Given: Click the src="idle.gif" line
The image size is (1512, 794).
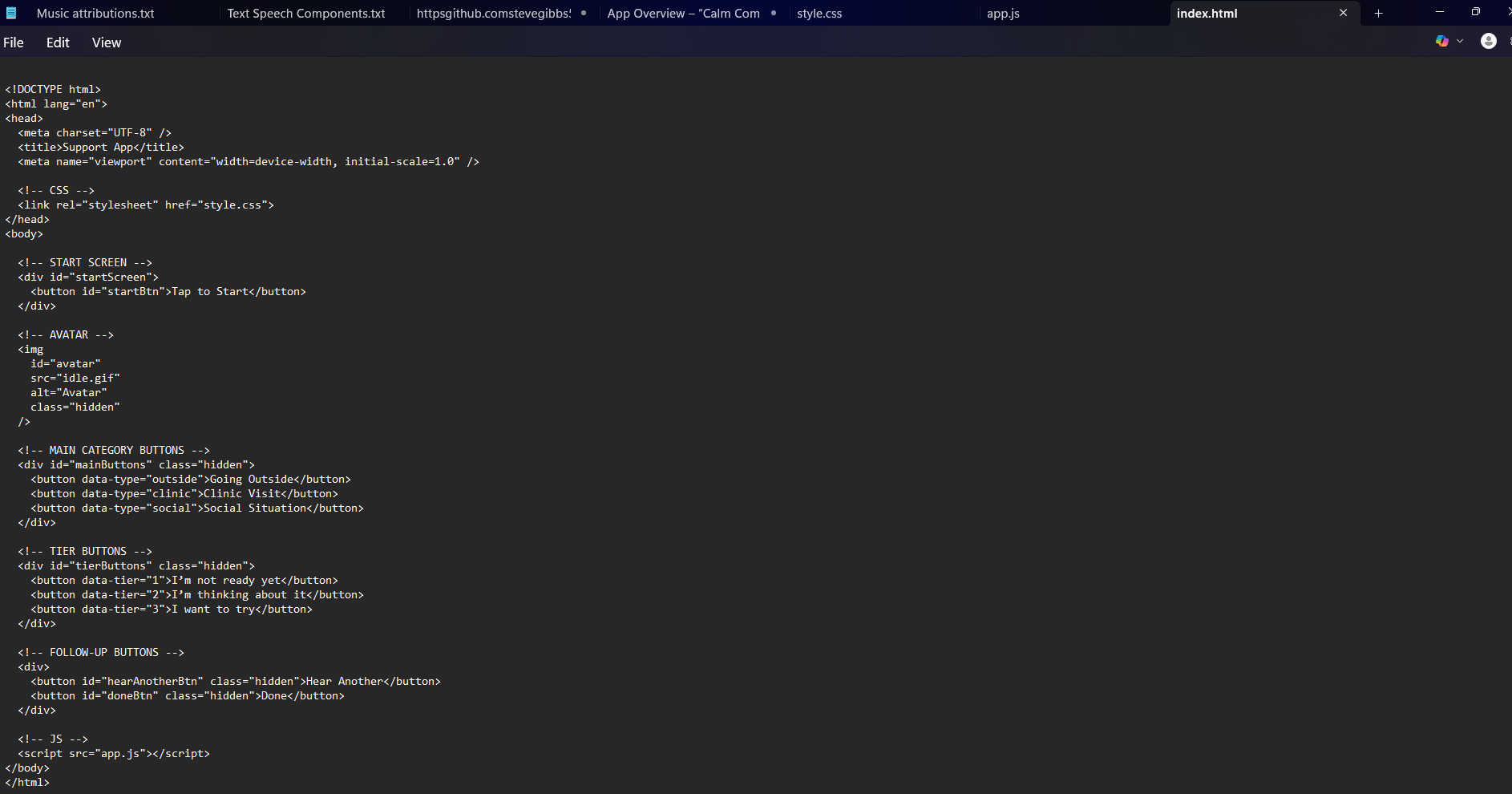Looking at the screenshot, I should point(75,378).
